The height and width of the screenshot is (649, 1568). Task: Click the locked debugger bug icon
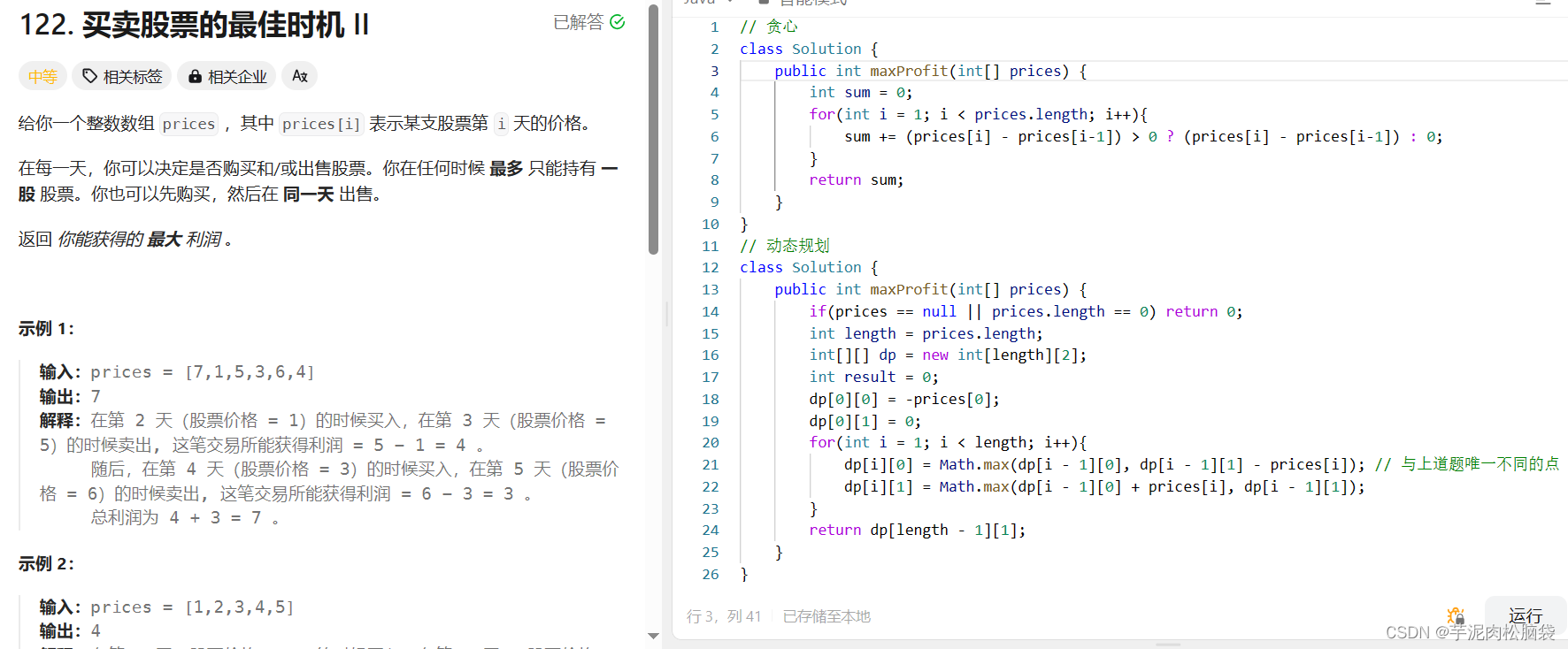(1456, 615)
